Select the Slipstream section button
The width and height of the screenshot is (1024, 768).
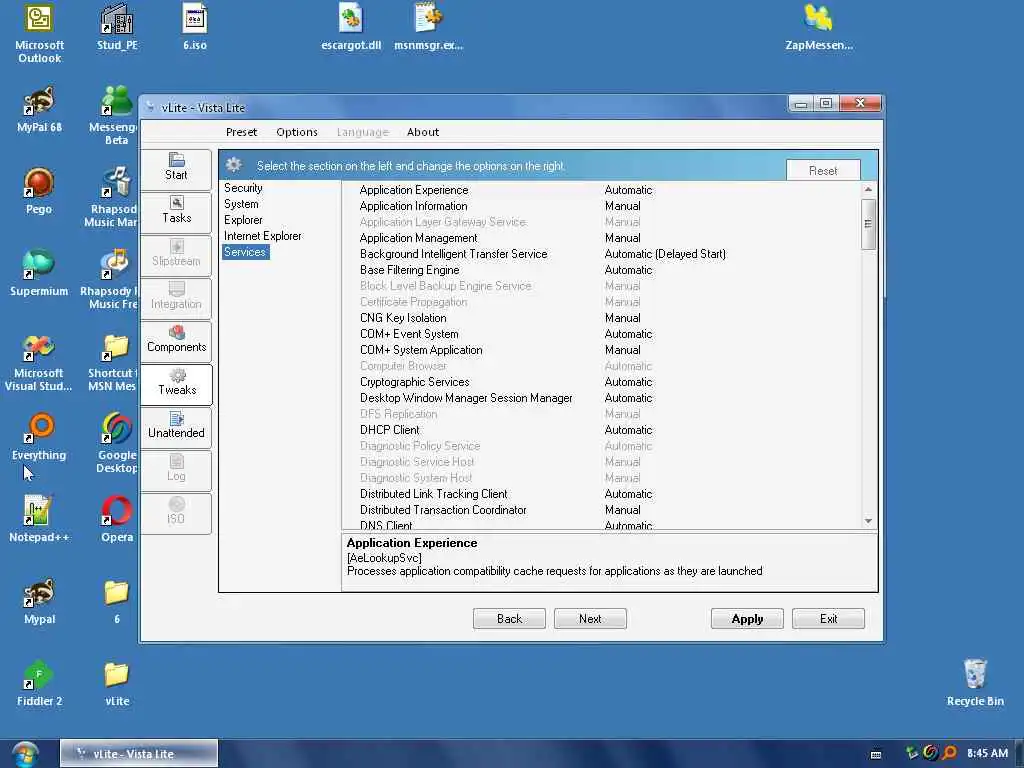pos(176,255)
